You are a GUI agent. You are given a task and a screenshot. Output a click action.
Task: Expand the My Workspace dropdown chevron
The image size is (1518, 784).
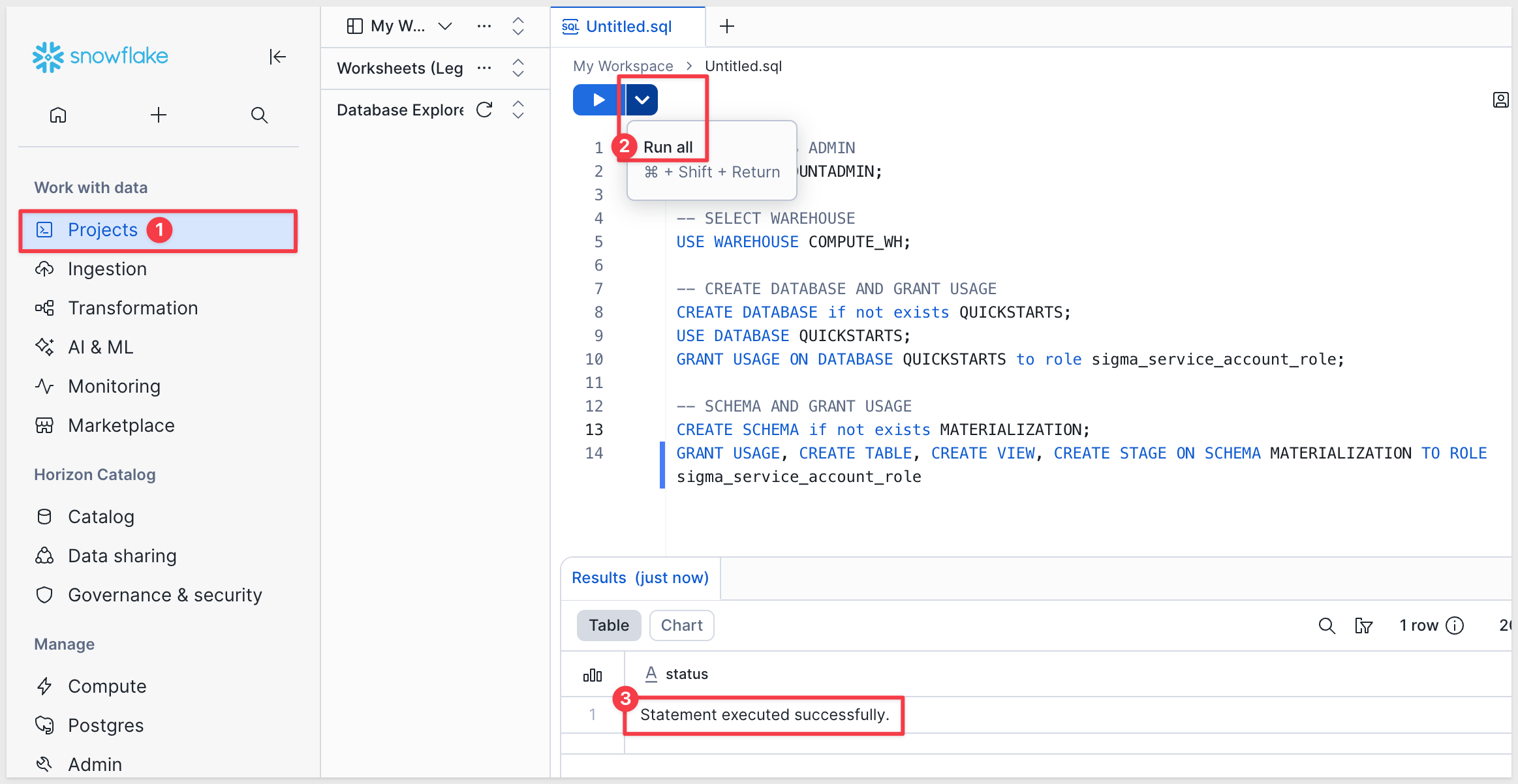tap(445, 26)
